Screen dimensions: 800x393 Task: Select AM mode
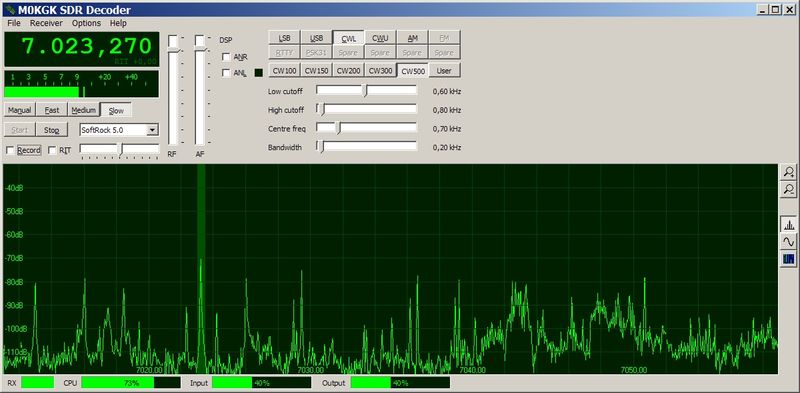(x=412, y=38)
